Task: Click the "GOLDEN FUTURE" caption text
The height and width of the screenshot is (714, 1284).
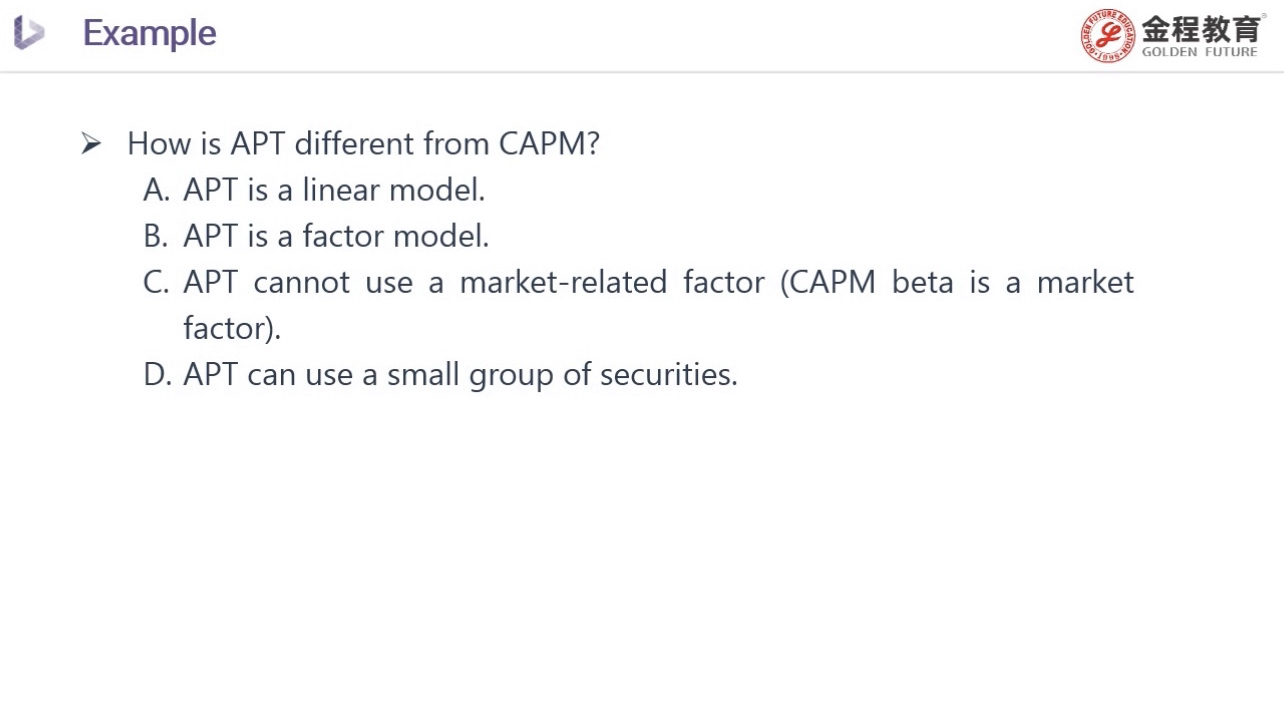Action: point(1199,52)
